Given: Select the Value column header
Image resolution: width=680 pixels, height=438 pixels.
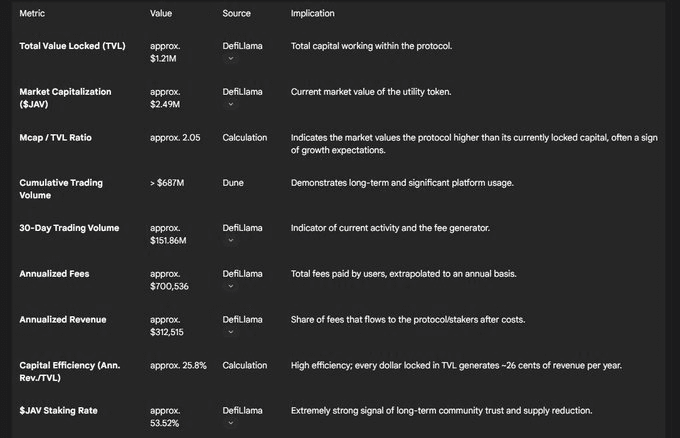Looking at the screenshot, I should pyautogui.click(x=161, y=13).
